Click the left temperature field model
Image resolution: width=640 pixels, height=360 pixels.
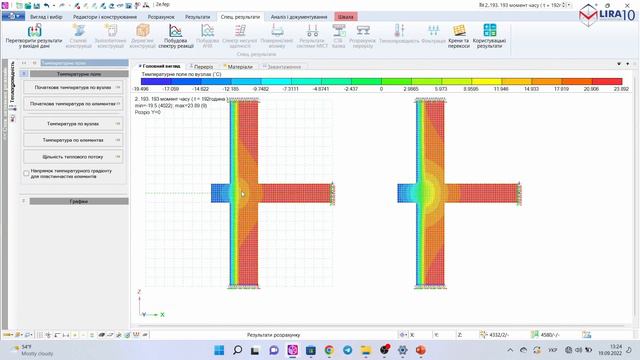[x=272, y=193]
